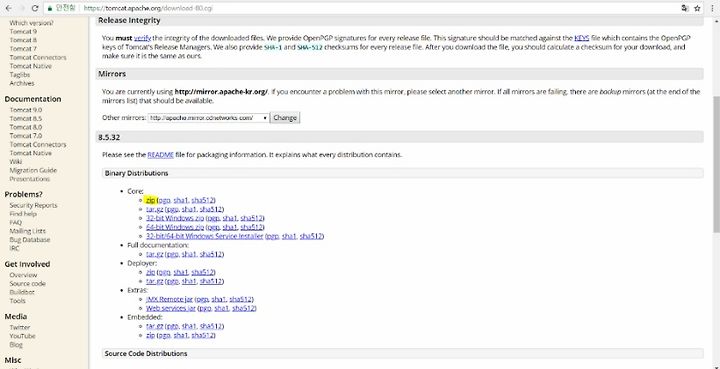Open sha1 link for JMX Remote jar
This screenshot has width=720, height=369.
point(219,299)
